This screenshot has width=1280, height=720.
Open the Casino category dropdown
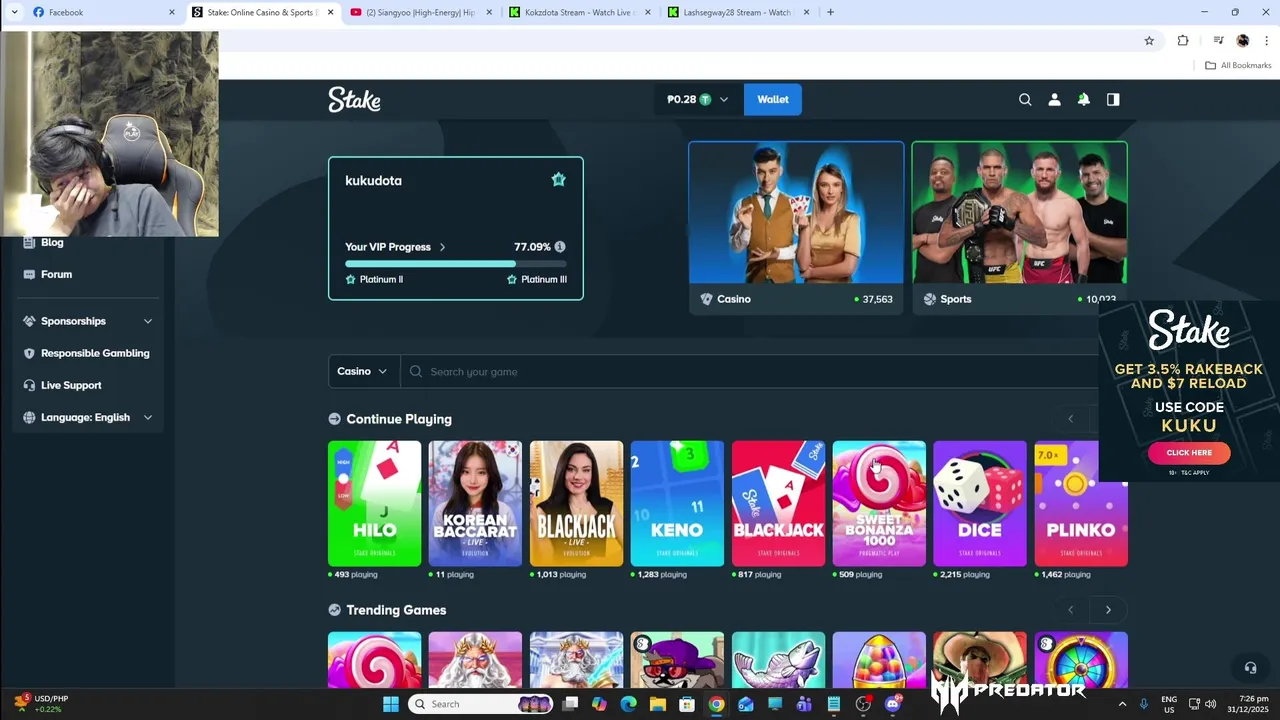coord(364,371)
